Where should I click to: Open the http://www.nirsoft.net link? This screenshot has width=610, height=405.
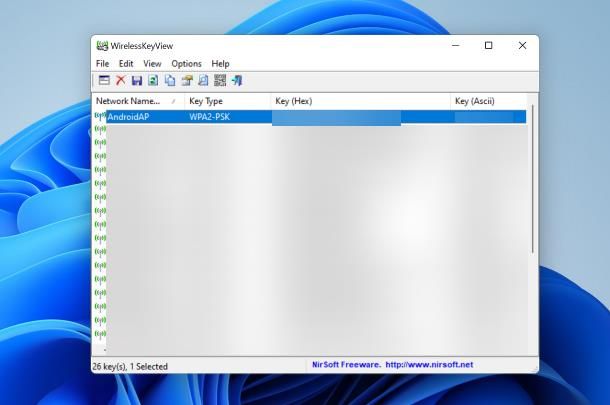pyautogui.click(x=429, y=365)
